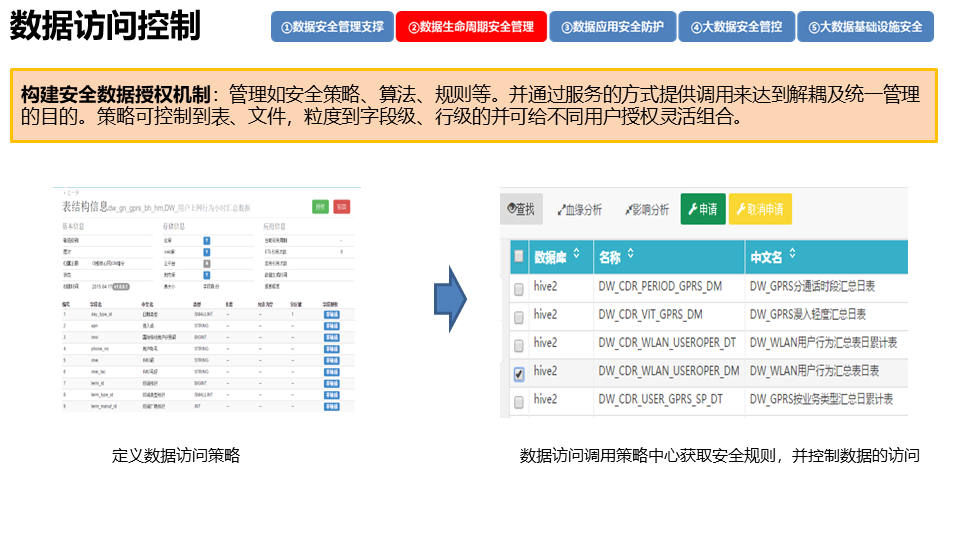Click the green button beside 表结构信息 title

[x=320, y=207]
